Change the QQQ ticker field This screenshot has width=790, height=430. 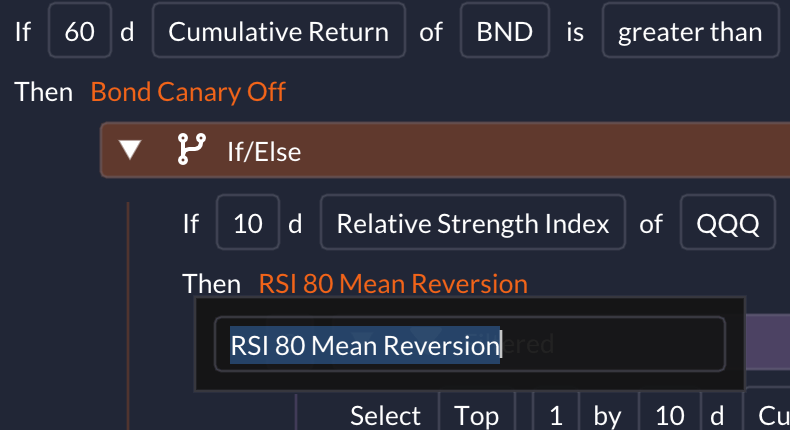click(728, 222)
